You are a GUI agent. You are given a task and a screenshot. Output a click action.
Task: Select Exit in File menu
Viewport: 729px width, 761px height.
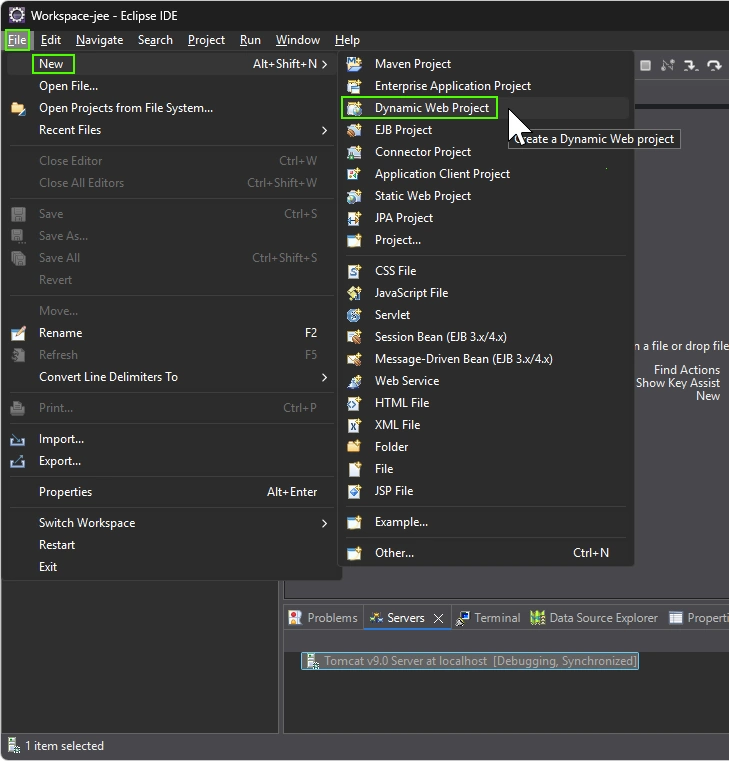tap(170, 567)
